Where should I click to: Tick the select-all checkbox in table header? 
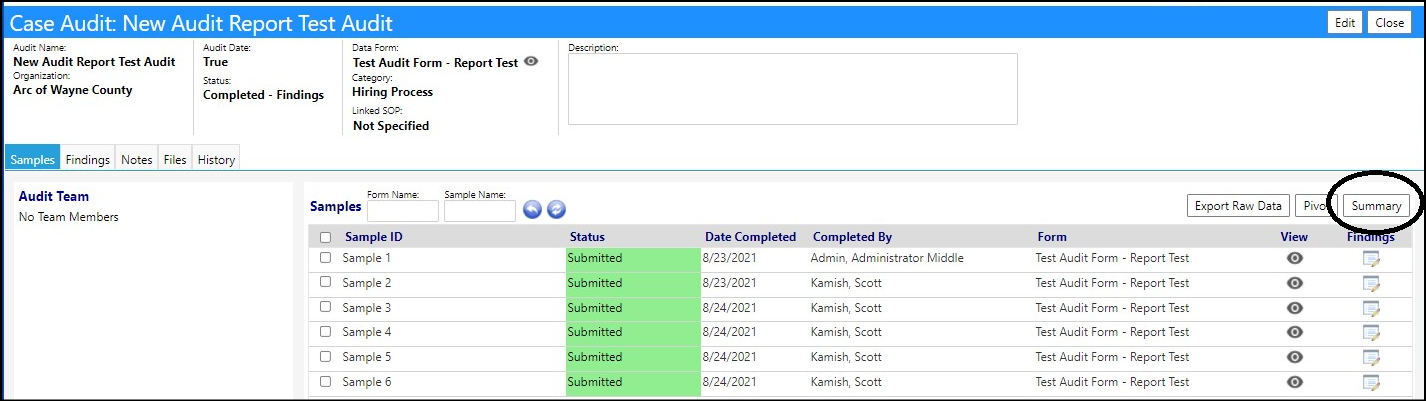click(325, 238)
